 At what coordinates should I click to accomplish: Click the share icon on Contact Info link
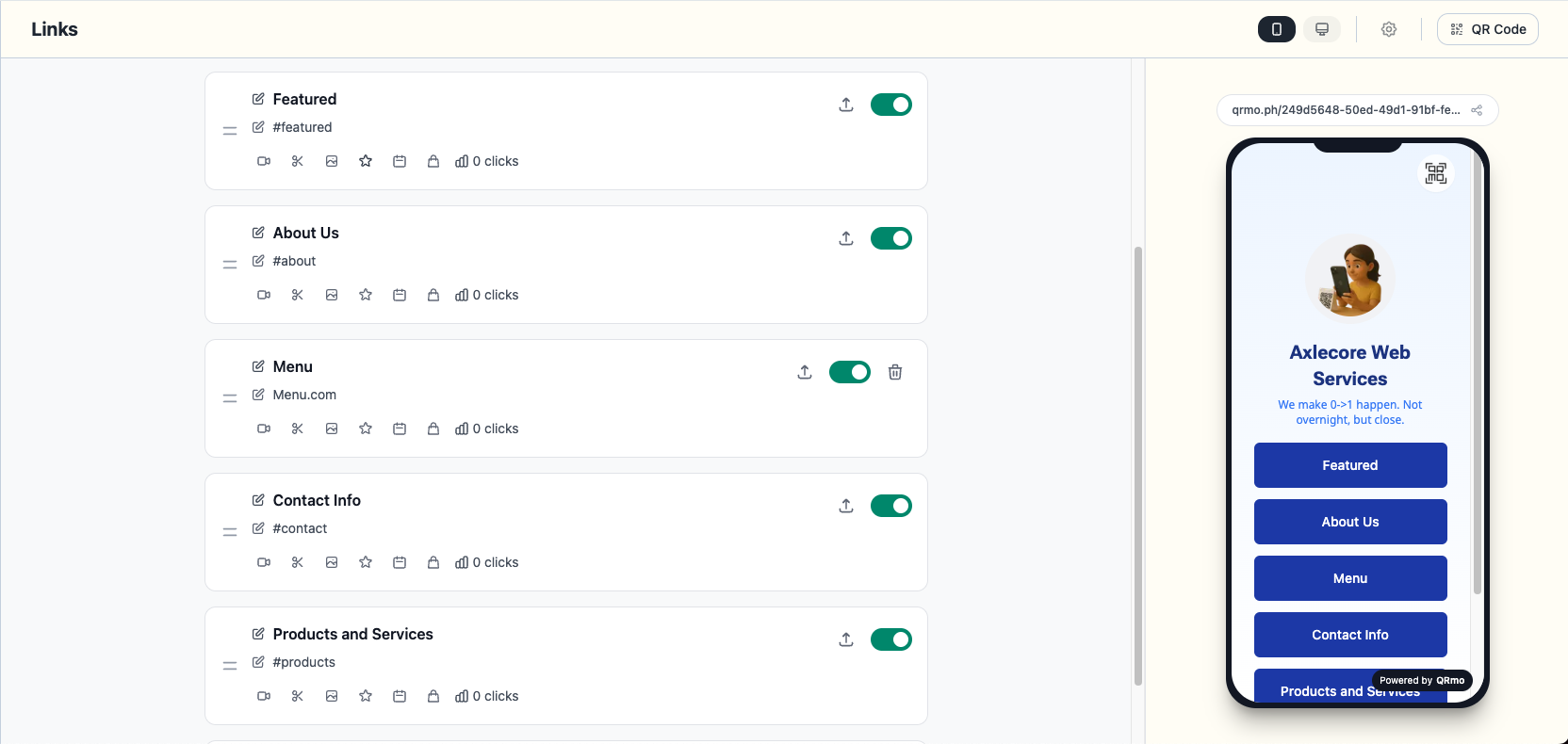point(845,506)
